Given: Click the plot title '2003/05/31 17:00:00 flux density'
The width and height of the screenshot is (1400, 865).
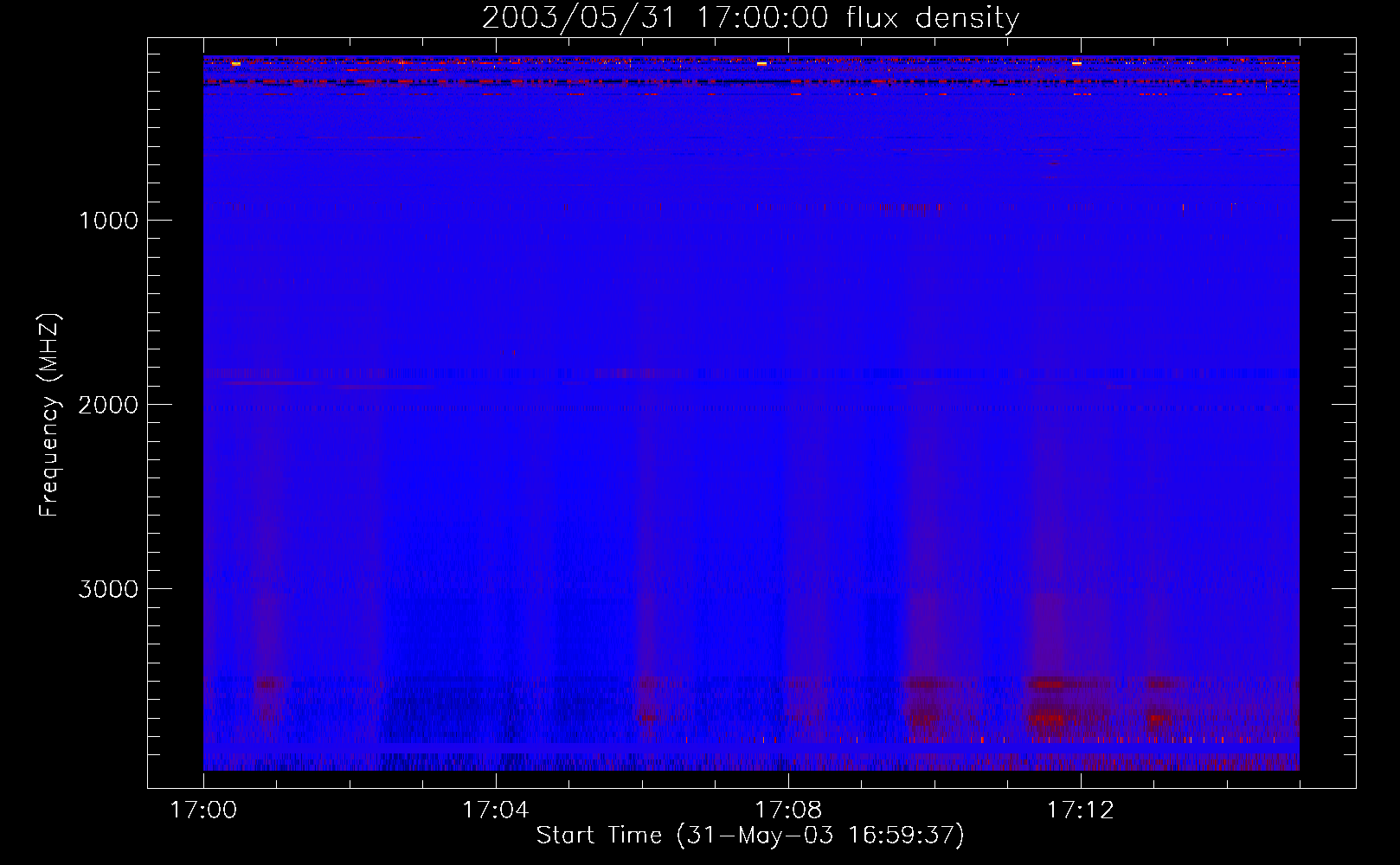Looking at the screenshot, I should pos(750,18).
